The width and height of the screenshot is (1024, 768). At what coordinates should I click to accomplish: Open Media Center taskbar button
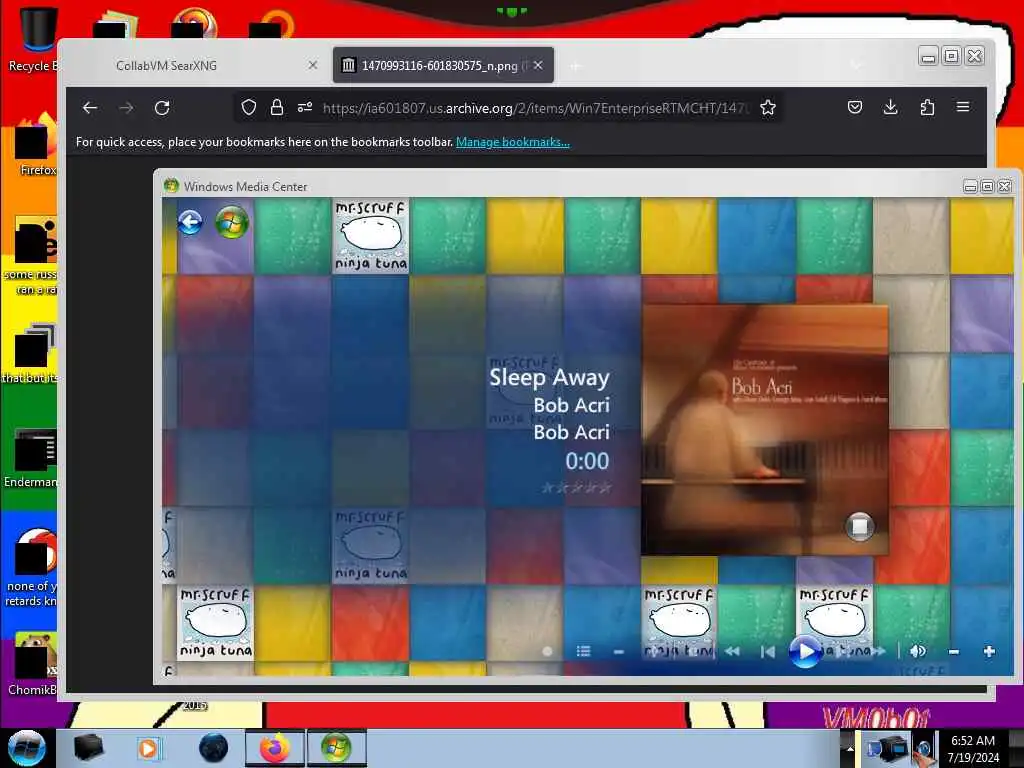(x=336, y=748)
